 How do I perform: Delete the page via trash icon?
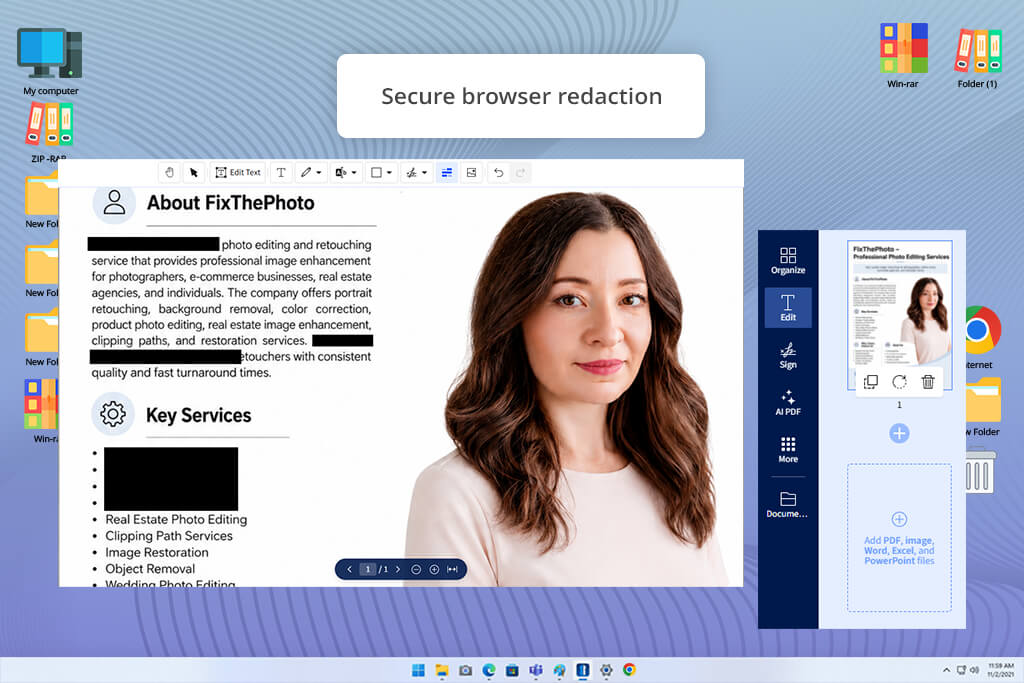click(x=928, y=382)
